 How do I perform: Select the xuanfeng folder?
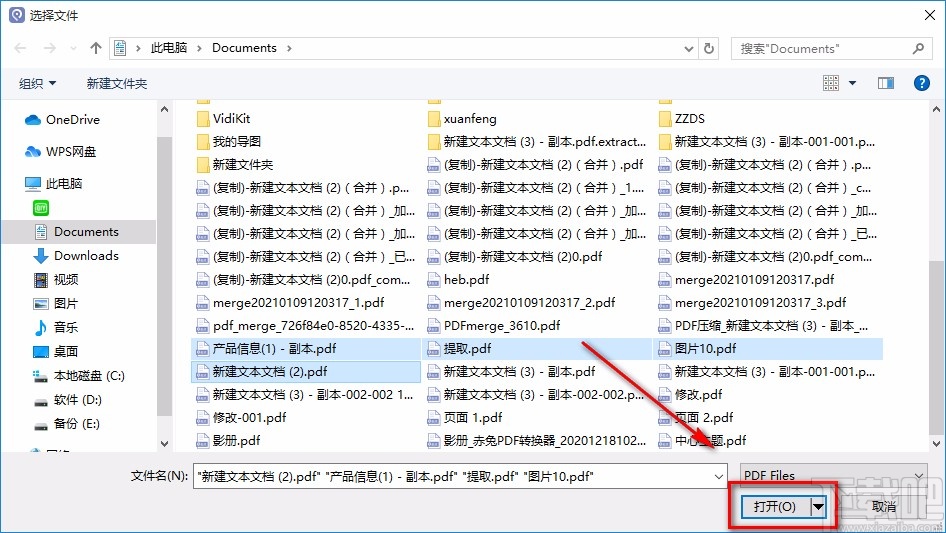point(462,118)
